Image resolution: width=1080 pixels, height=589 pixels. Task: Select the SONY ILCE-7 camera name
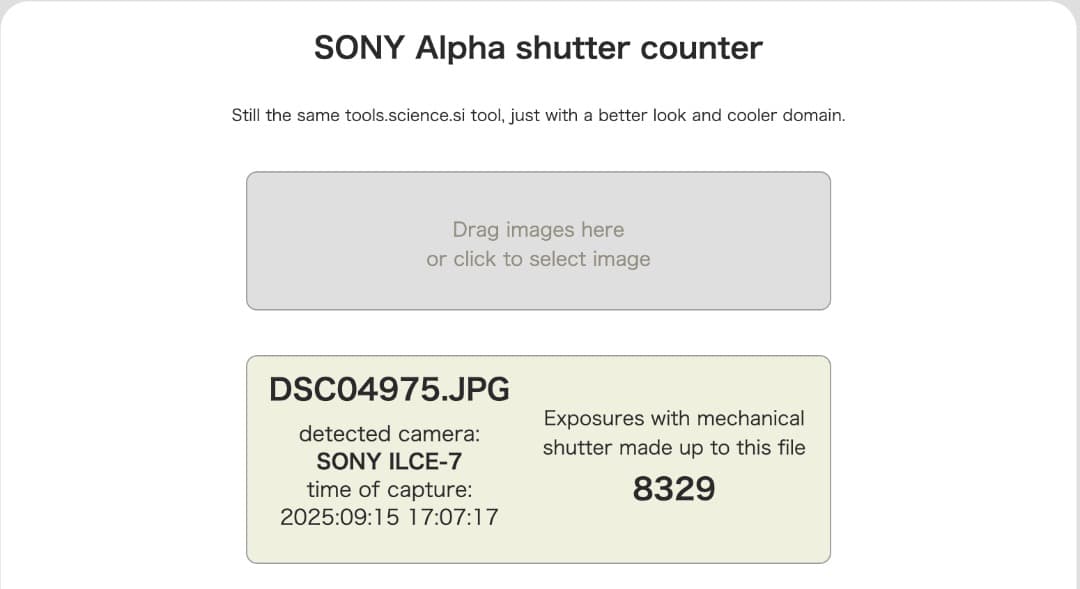389,461
